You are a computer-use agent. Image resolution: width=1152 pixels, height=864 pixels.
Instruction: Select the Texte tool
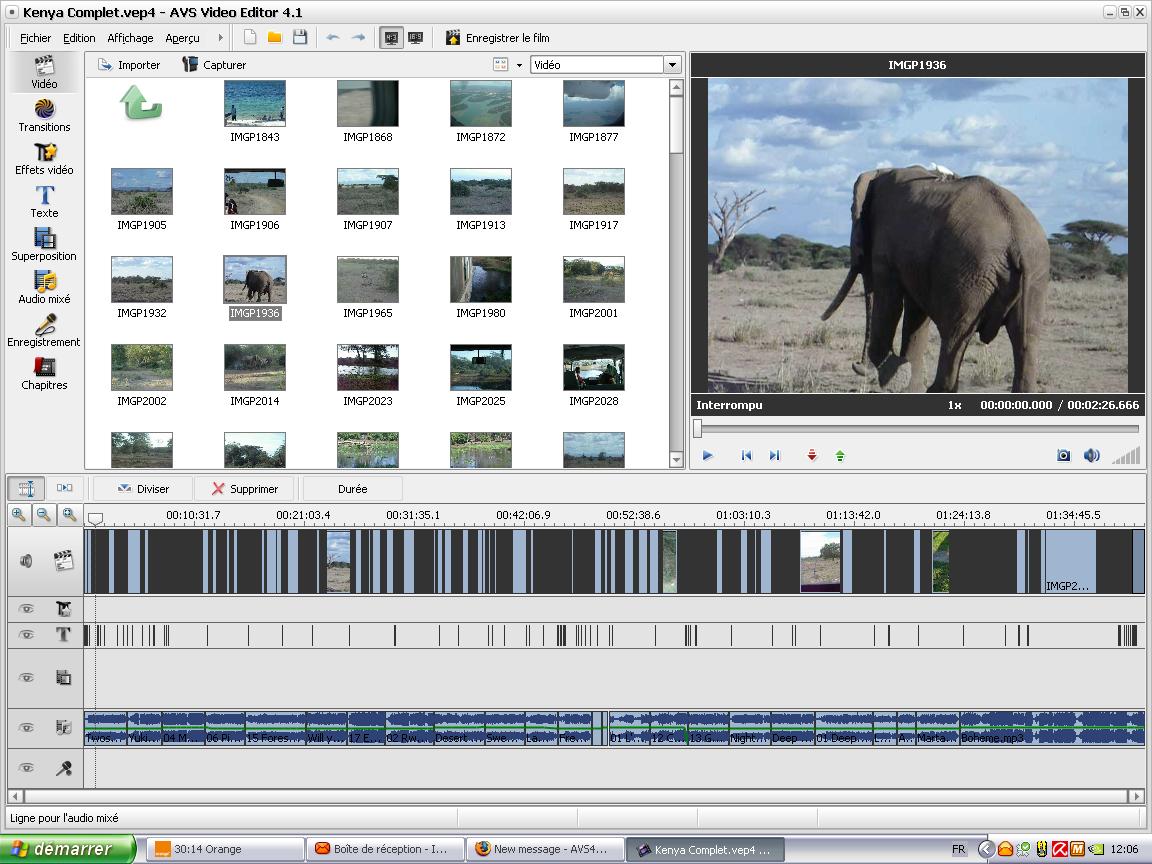coord(44,201)
